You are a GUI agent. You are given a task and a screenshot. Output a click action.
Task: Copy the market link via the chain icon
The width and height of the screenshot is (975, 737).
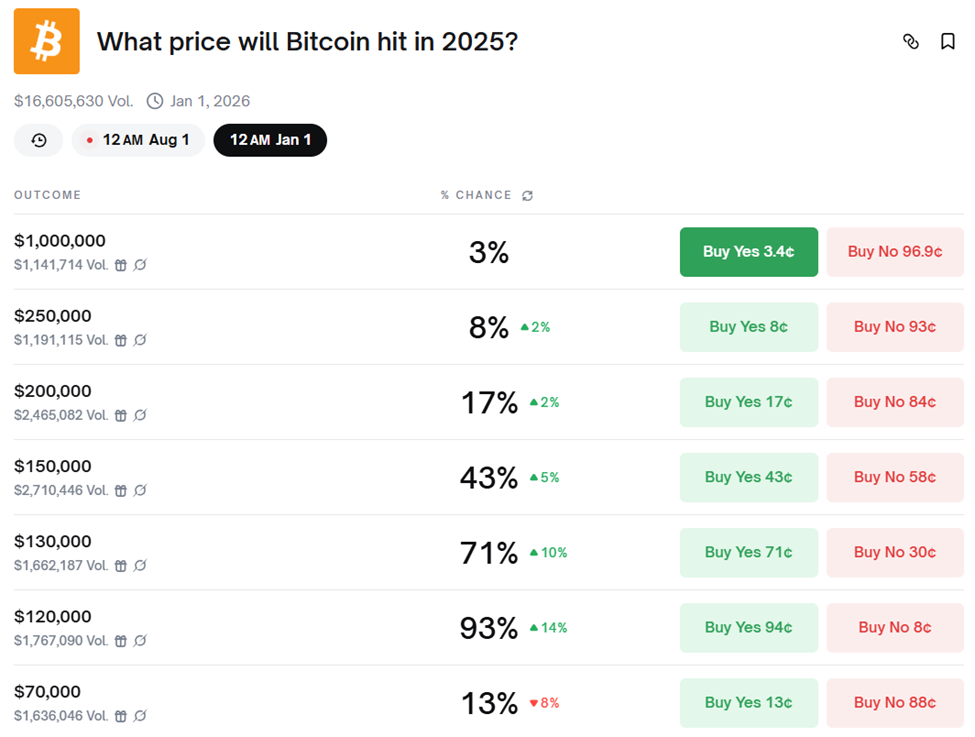pos(911,42)
